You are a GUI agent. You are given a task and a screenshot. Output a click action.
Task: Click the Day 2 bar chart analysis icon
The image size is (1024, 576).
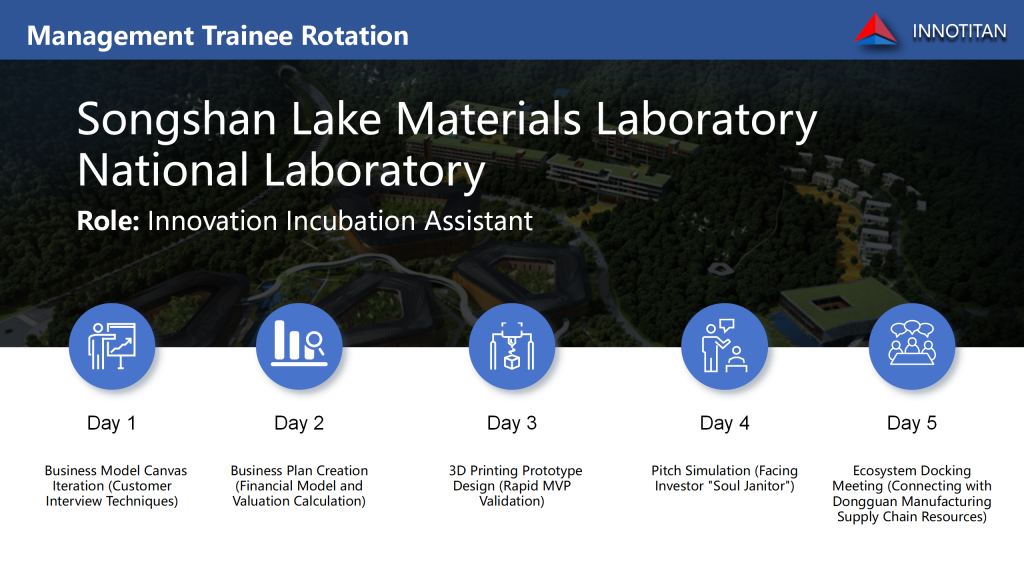coord(299,346)
